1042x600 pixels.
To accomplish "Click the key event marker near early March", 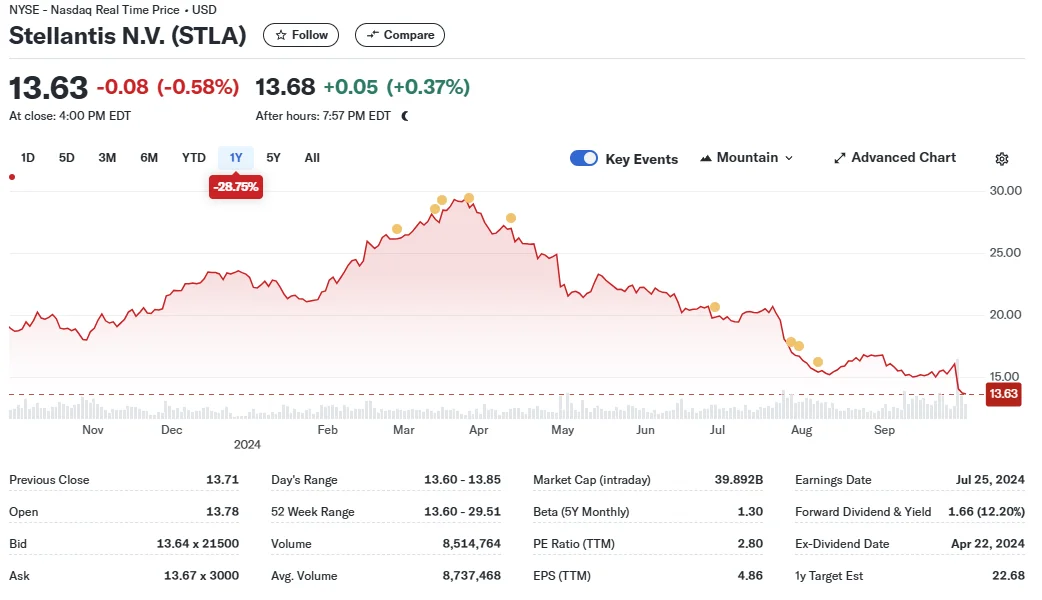I will pyautogui.click(x=397, y=229).
